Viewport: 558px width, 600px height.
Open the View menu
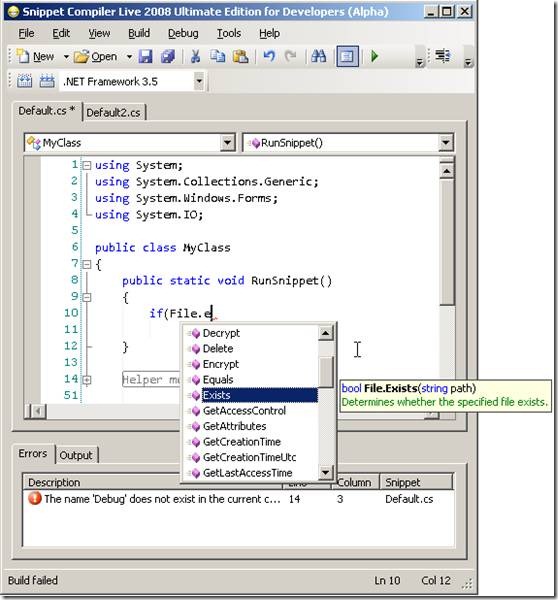[x=99, y=34]
